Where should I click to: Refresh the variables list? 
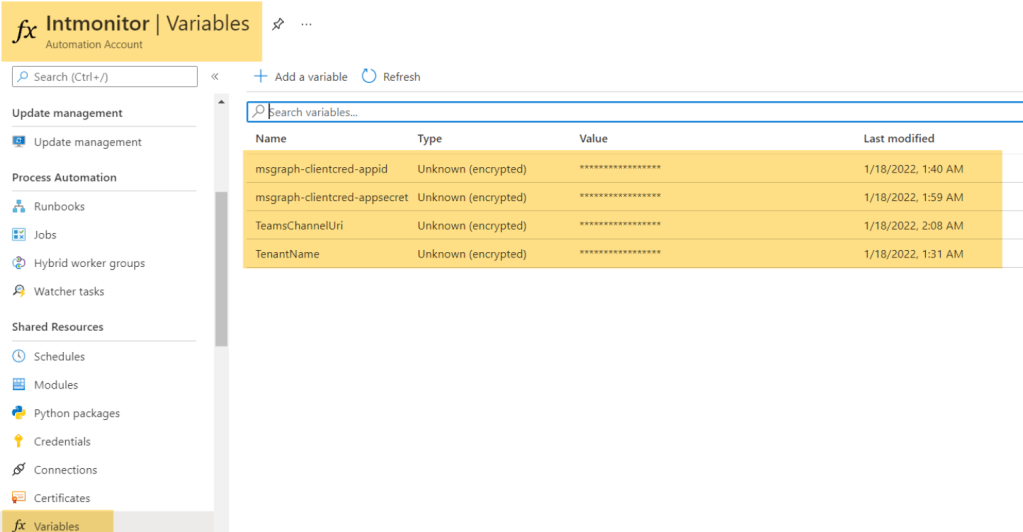tap(391, 77)
